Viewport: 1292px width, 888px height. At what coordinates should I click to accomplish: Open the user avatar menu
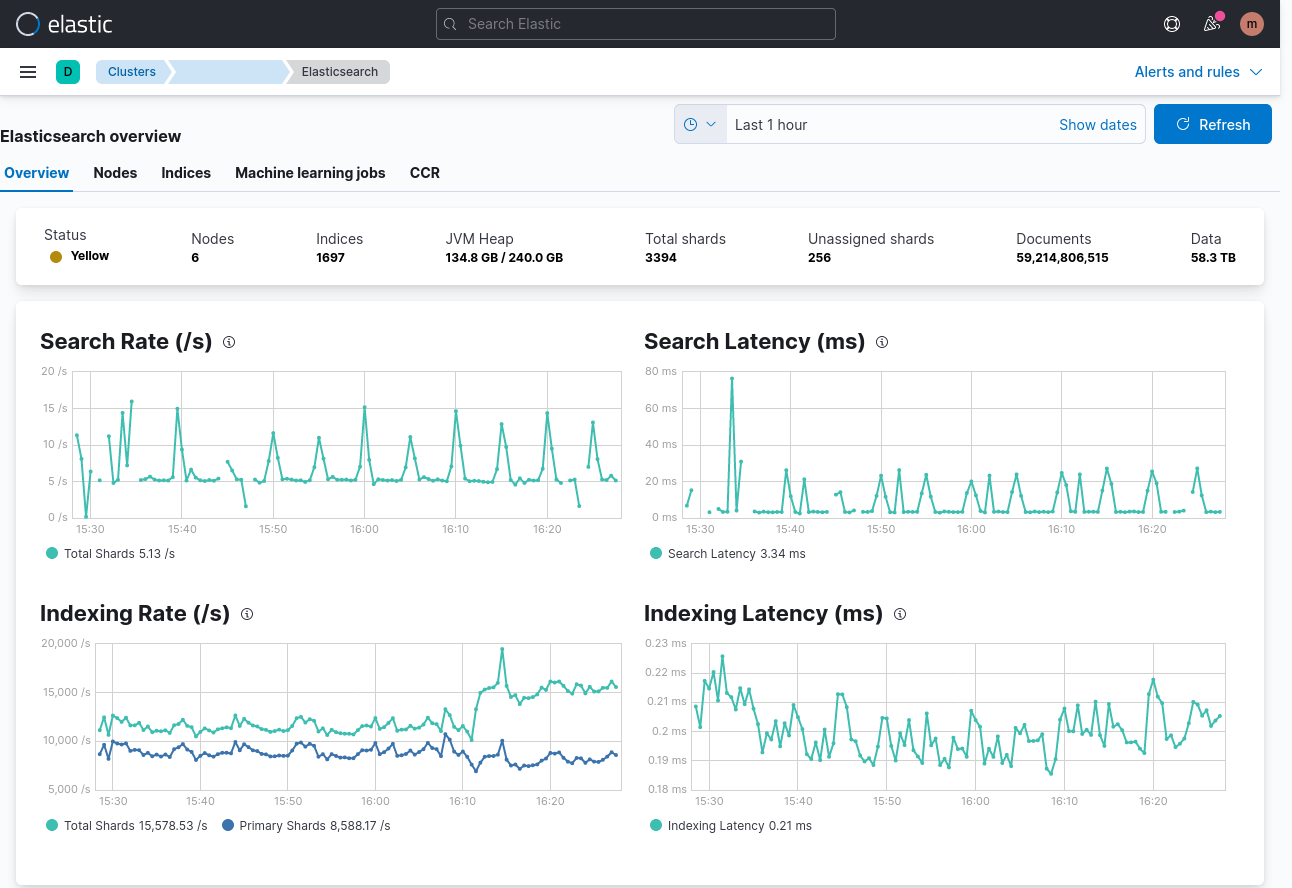[x=1252, y=24]
